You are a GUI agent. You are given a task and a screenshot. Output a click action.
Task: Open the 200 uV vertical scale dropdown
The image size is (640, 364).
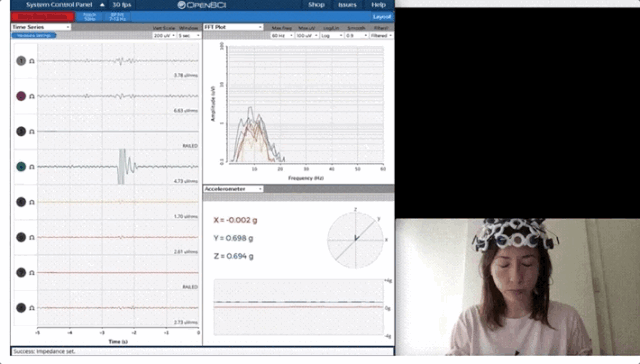[x=164, y=36]
